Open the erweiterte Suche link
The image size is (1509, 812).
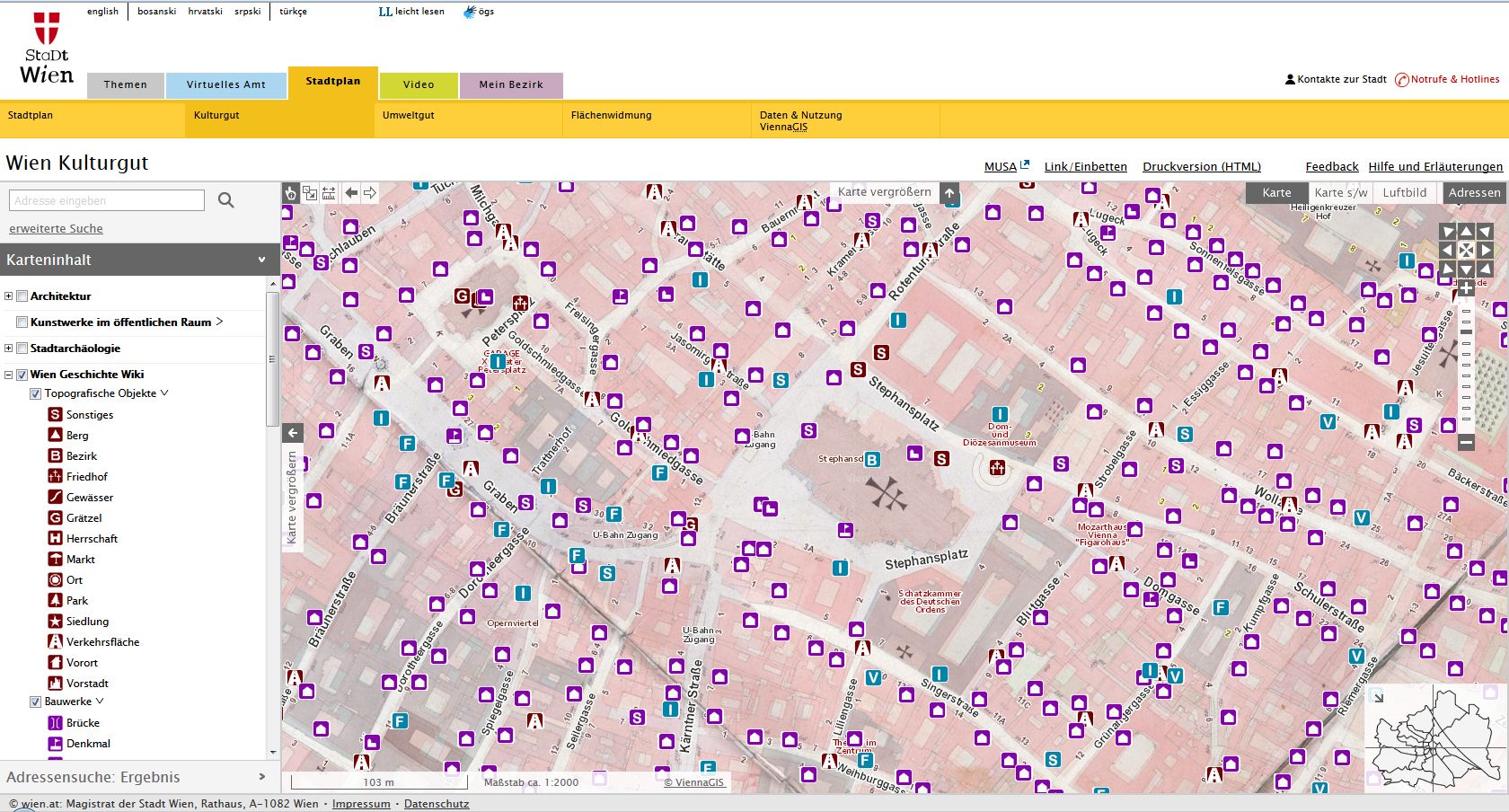[56, 228]
